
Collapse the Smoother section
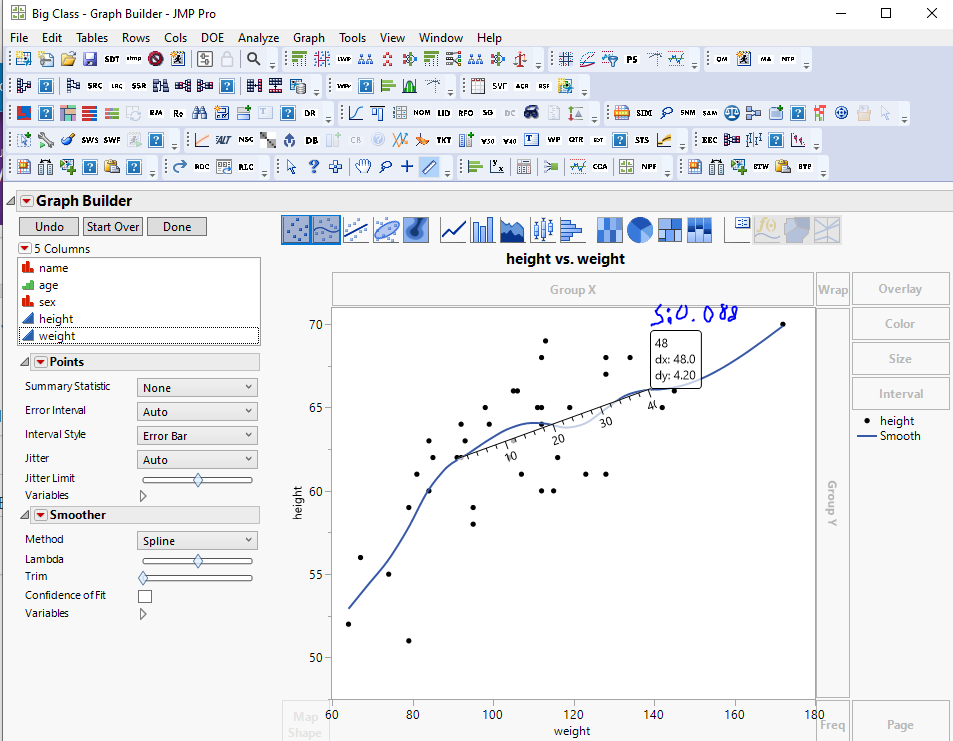[x=24, y=515]
